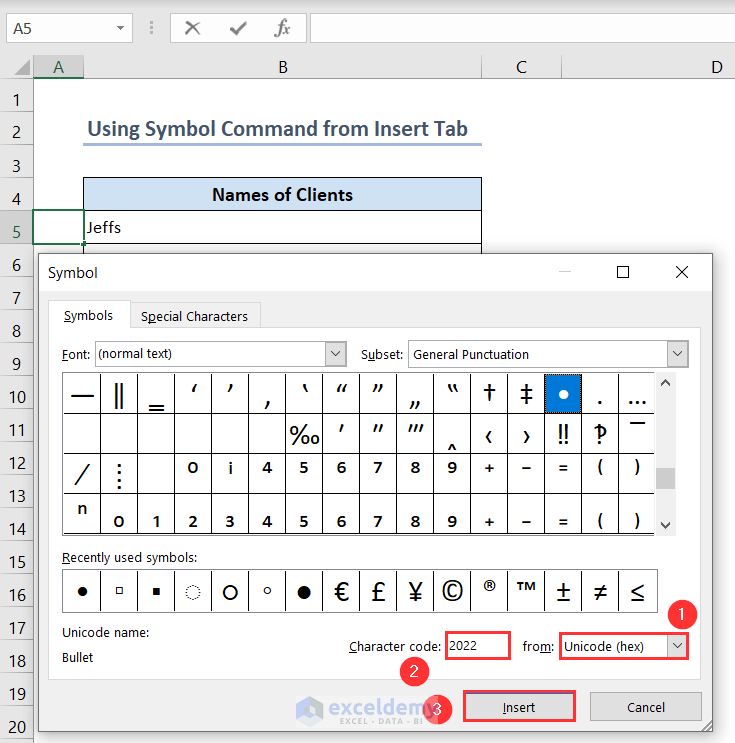735x743 pixels.
Task: Pick recent registered ® symbol
Action: tap(489, 591)
